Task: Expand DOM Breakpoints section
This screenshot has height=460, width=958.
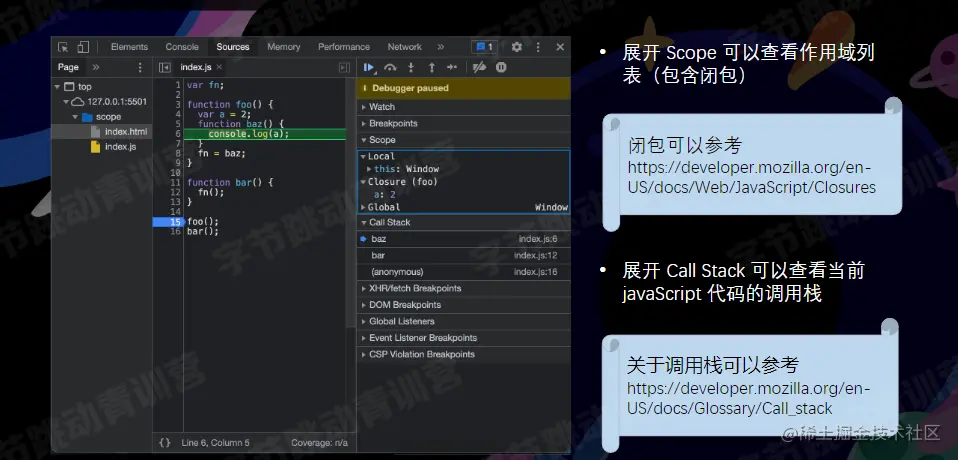Action: coord(463,305)
